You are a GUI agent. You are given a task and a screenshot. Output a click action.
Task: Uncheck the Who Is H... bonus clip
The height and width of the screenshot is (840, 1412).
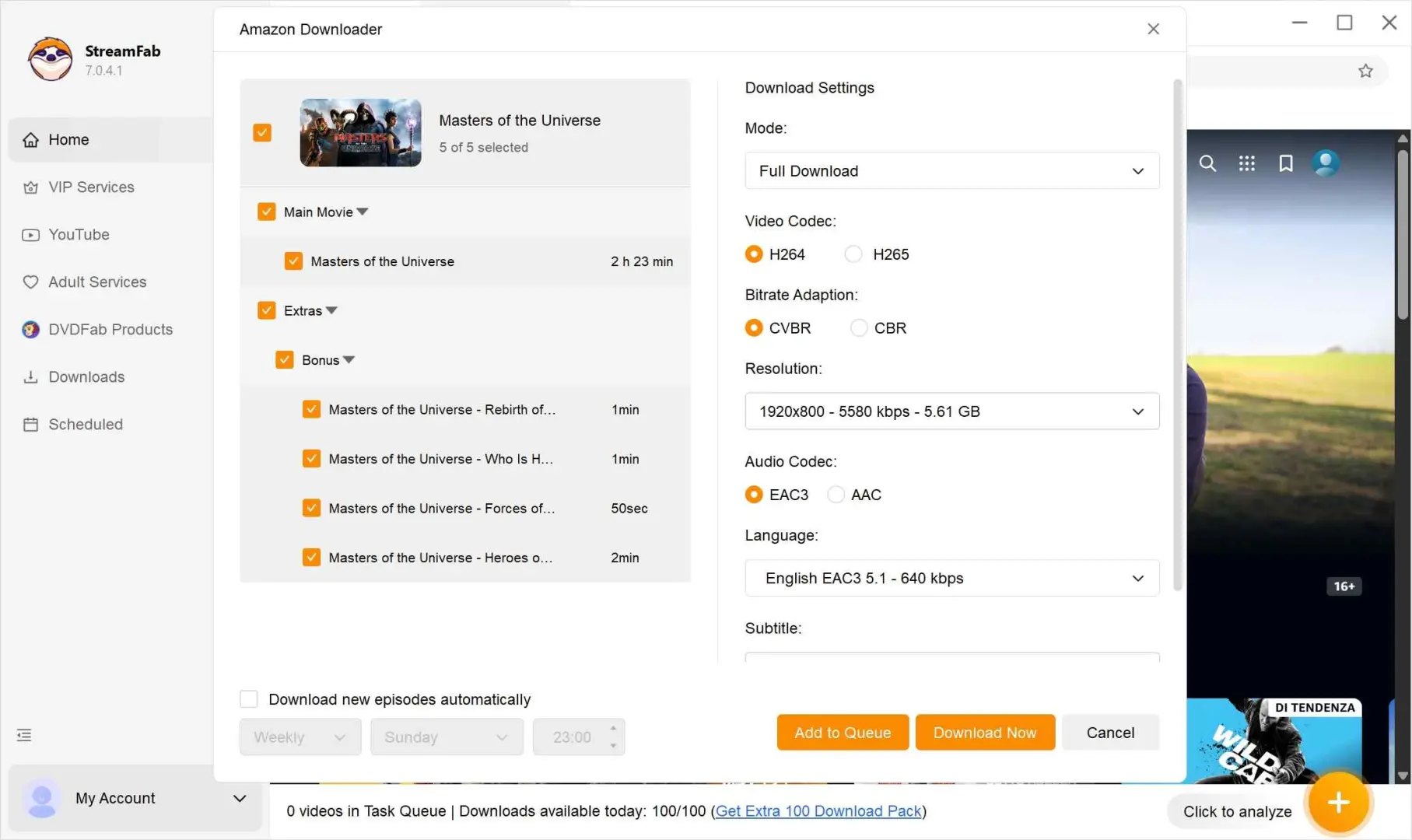[x=311, y=459]
